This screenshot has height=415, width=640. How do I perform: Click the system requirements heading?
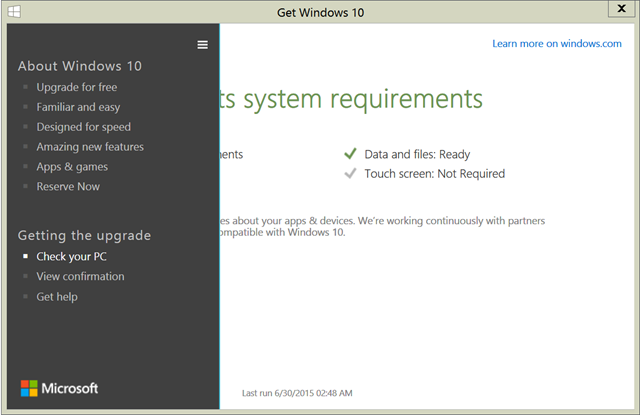[x=351, y=99]
